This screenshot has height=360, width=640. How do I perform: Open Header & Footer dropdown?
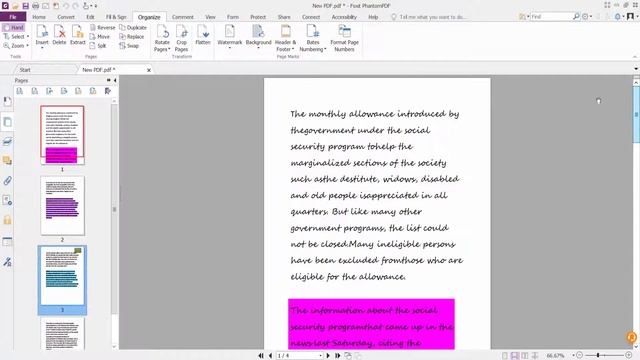click(x=285, y=46)
